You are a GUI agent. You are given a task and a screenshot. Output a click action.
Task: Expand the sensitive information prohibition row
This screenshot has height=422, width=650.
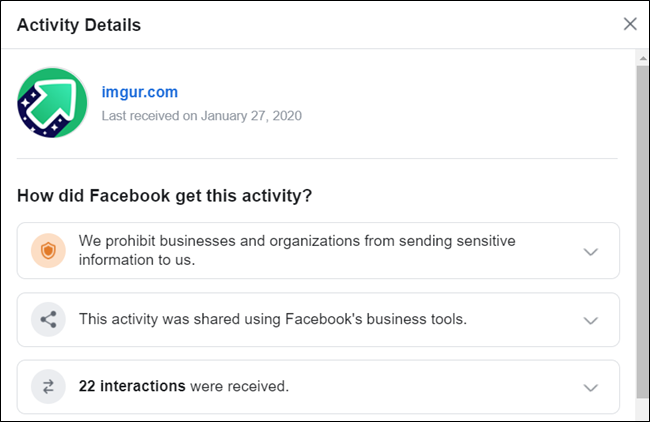point(590,251)
